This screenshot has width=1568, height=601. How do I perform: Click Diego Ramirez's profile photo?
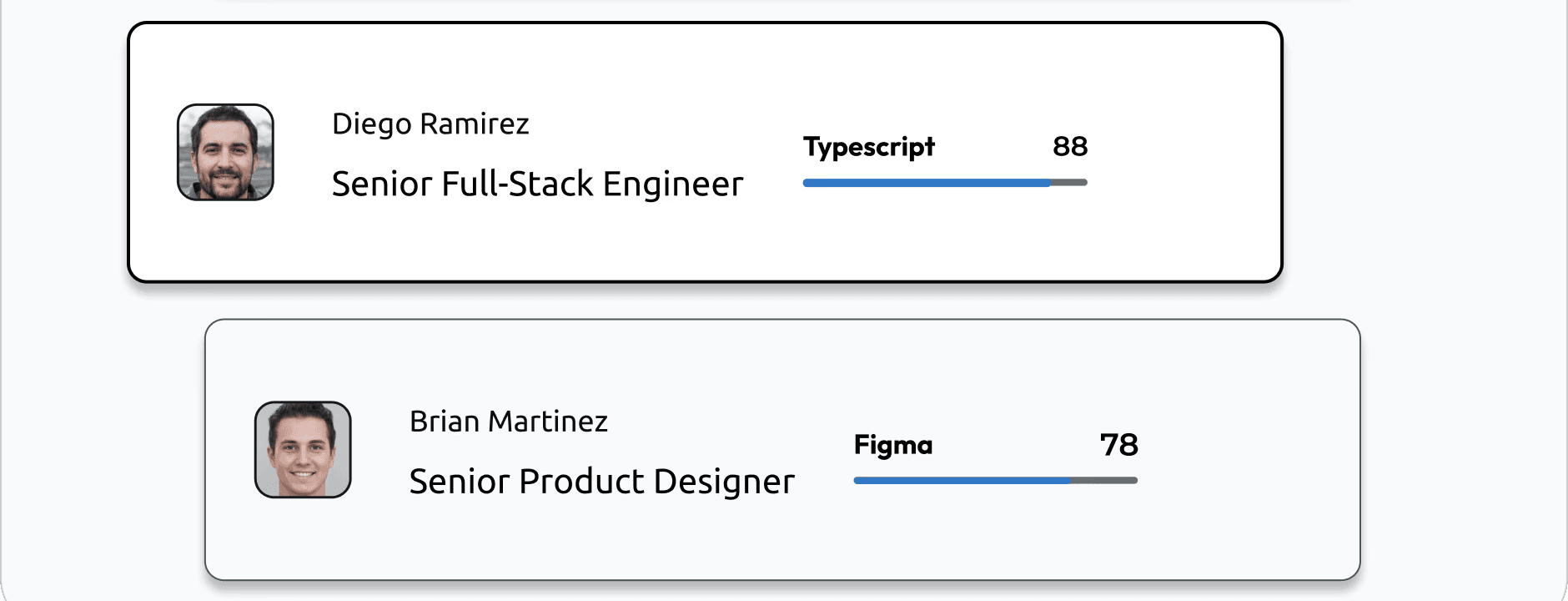click(225, 152)
